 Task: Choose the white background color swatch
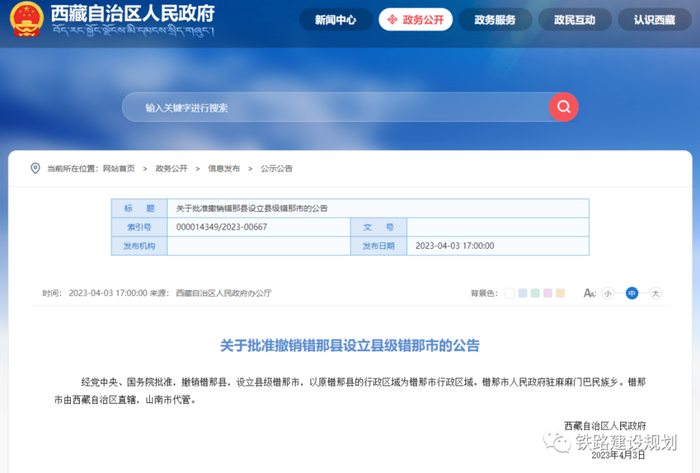pos(509,293)
